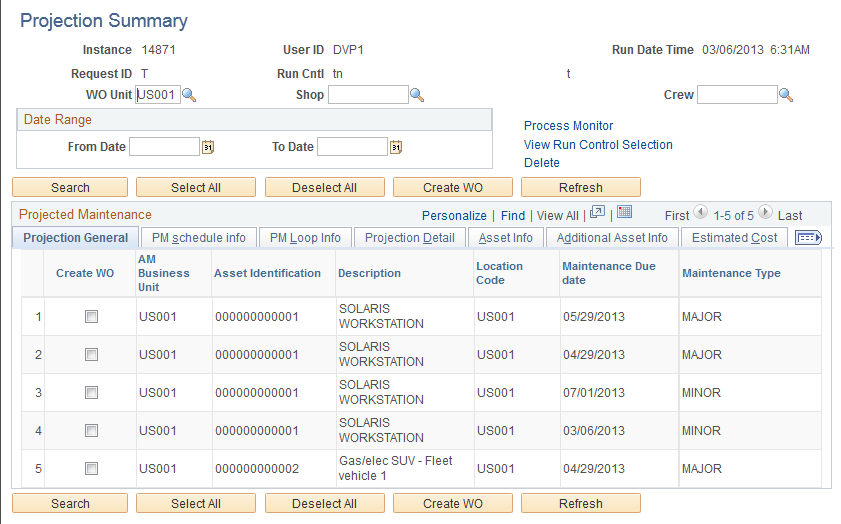This screenshot has width=841, height=524.
Task: Open Process Monitor link
Action: [x=568, y=126]
